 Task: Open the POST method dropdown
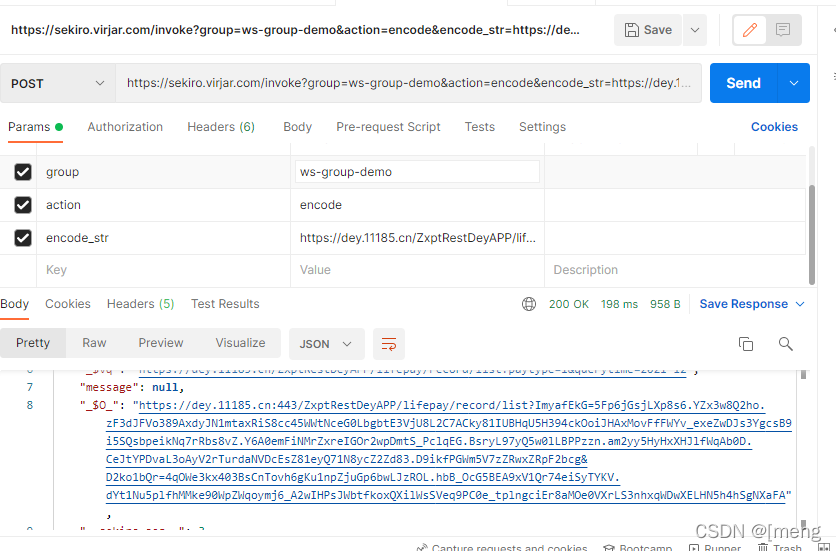pyautogui.click(x=58, y=83)
